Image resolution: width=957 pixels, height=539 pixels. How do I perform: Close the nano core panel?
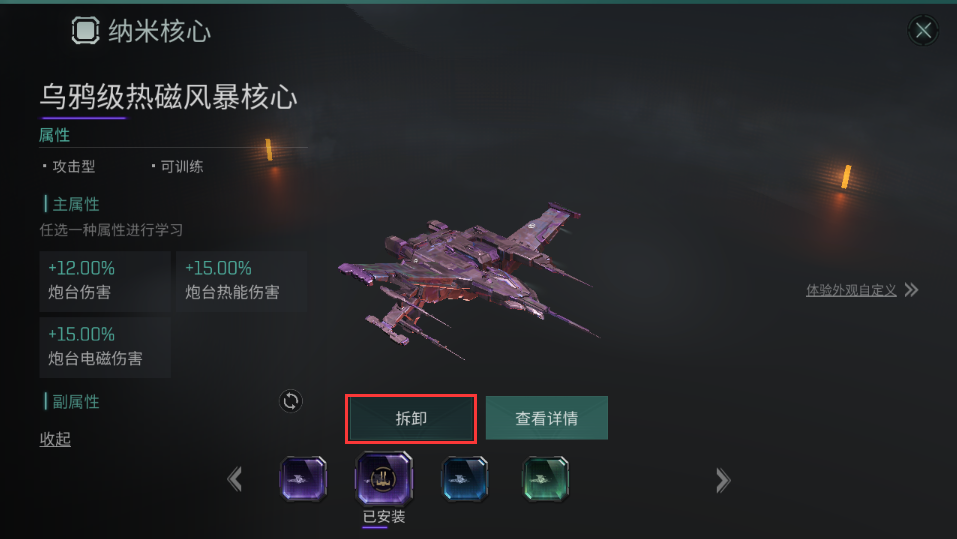pyautogui.click(x=923, y=30)
